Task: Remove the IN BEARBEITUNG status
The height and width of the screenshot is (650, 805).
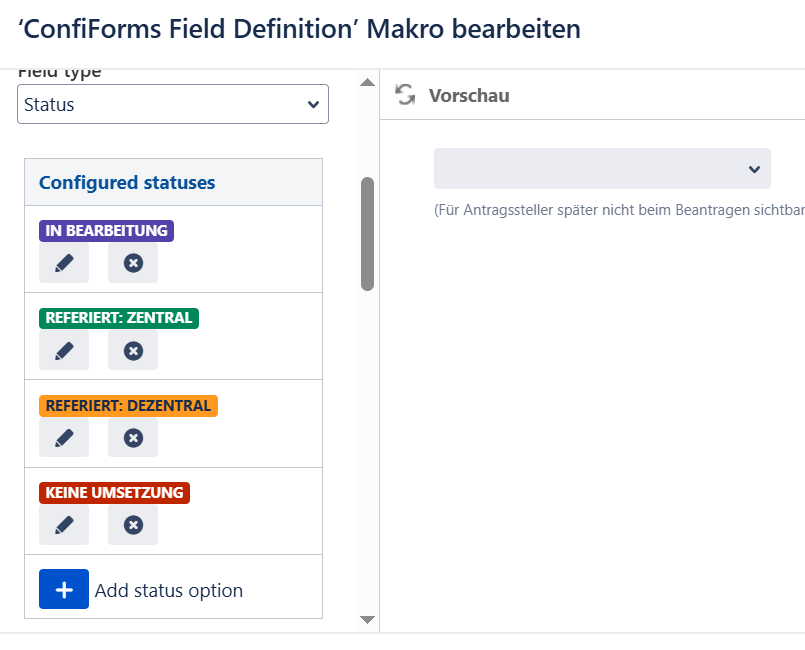Action: tap(133, 263)
